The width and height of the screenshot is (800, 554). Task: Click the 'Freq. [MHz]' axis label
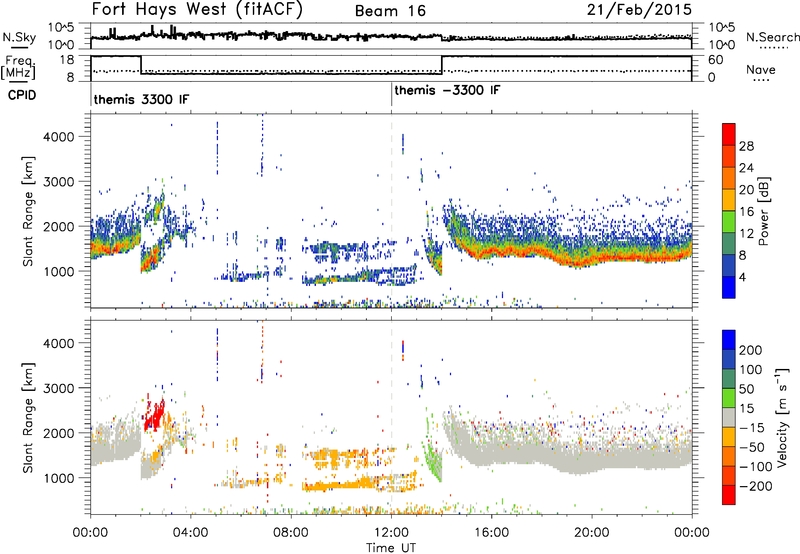tap(20, 68)
